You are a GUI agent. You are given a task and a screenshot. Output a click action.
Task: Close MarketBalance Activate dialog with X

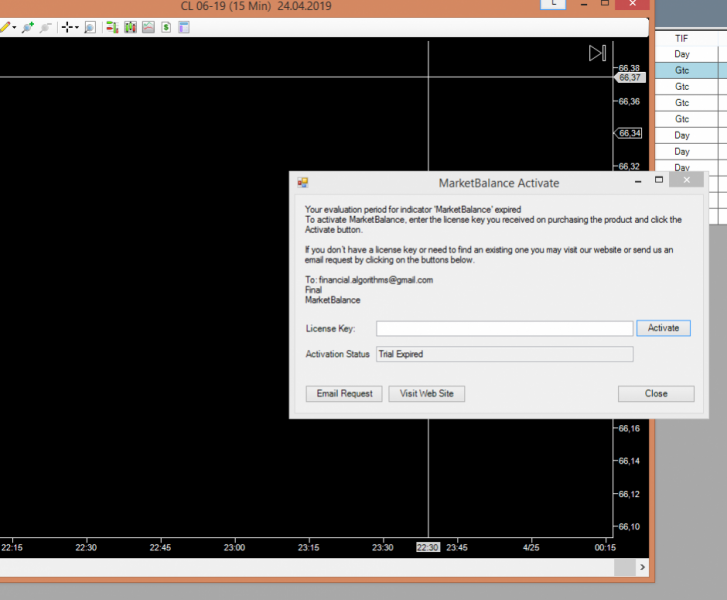click(x=687, y=180)
